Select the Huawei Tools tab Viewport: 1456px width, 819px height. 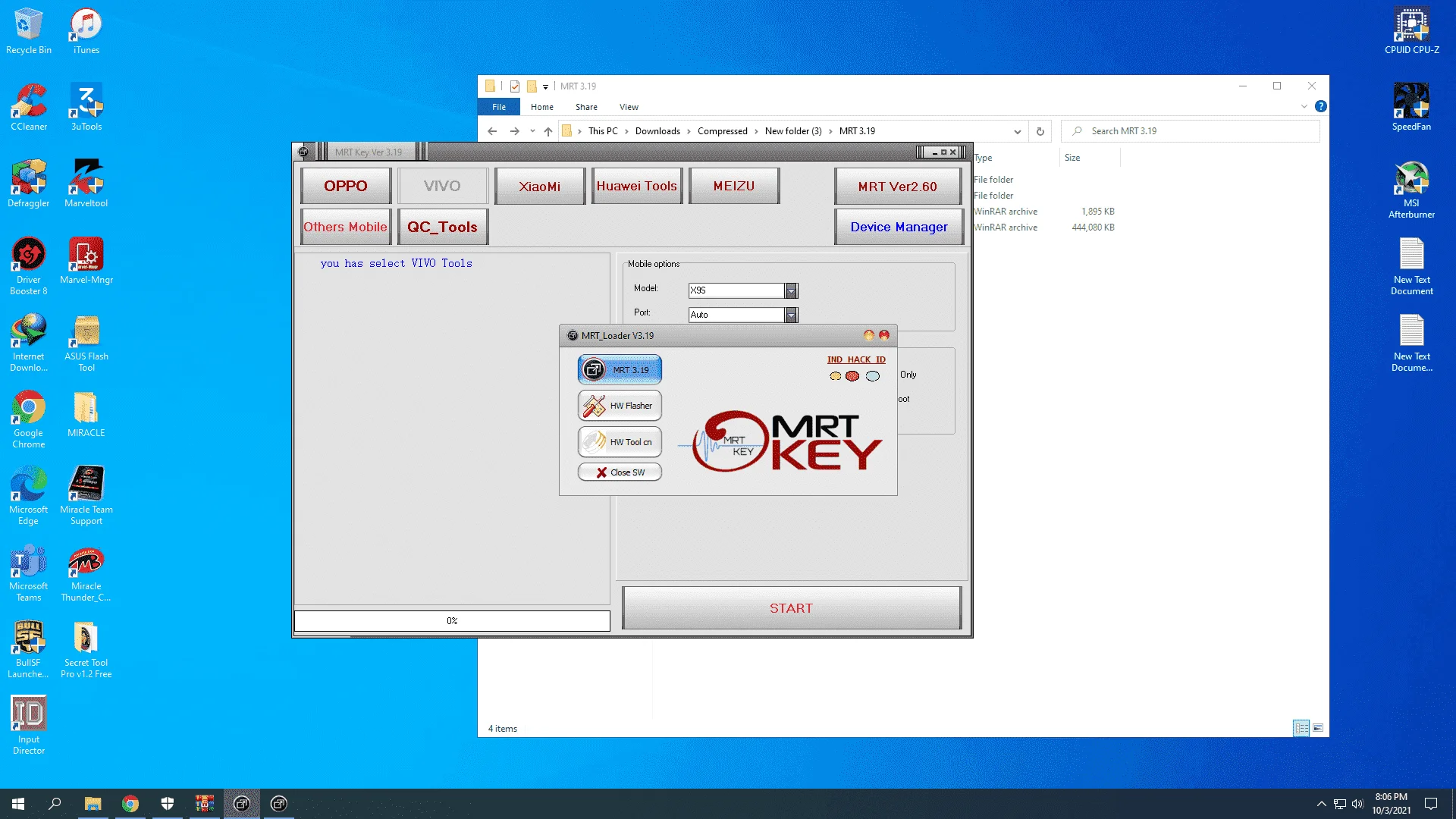[x=637, y=187]
